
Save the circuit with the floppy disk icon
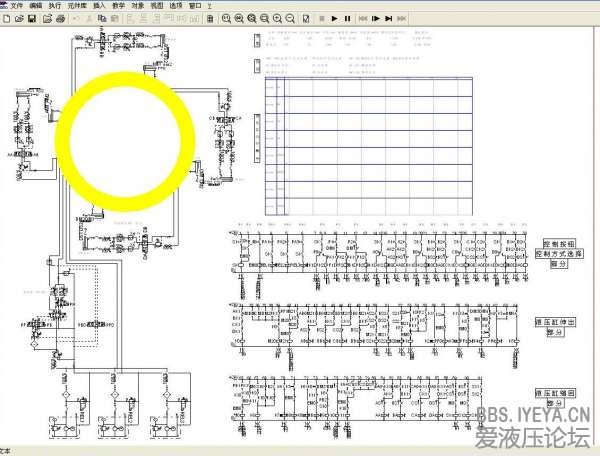31,18
